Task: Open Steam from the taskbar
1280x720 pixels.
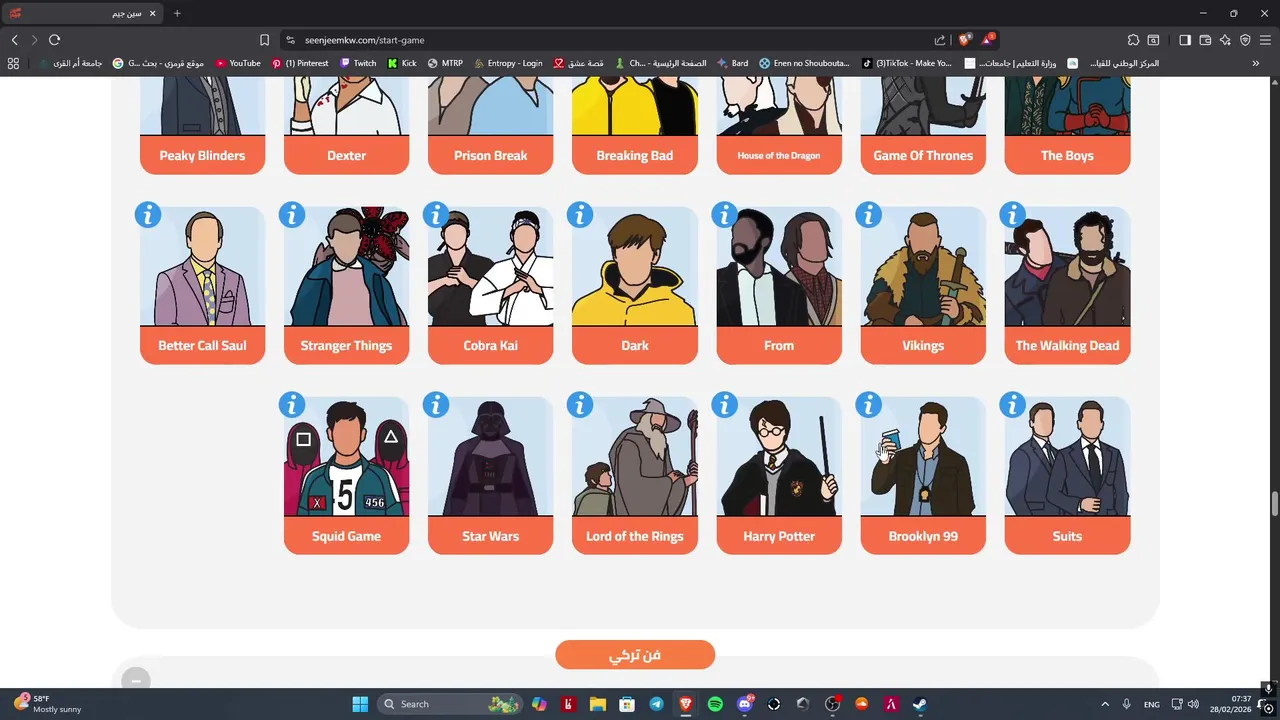Action: [x=919, y=704]
